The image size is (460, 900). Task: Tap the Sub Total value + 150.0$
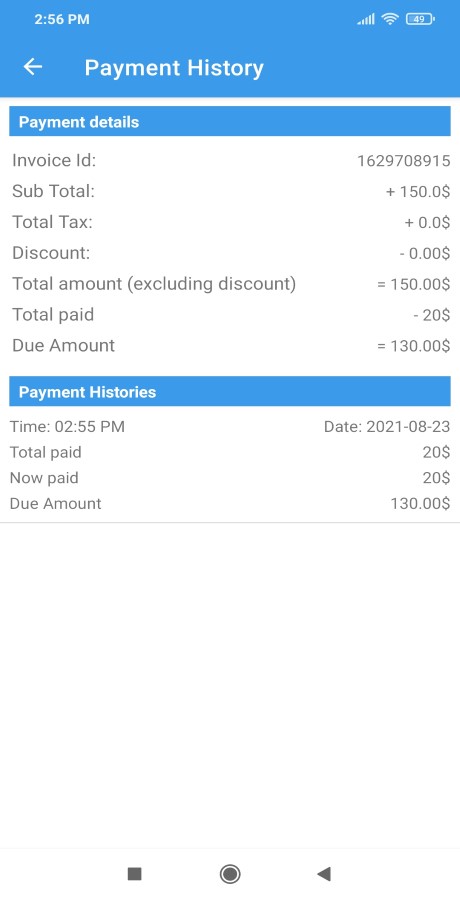tap(418, 192)
